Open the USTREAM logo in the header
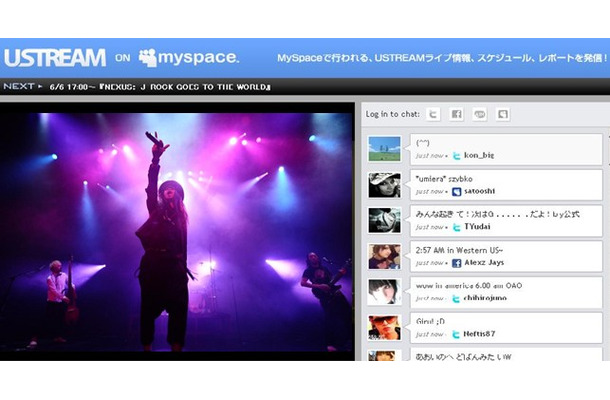The image size is (610, 400). point(55,58)
